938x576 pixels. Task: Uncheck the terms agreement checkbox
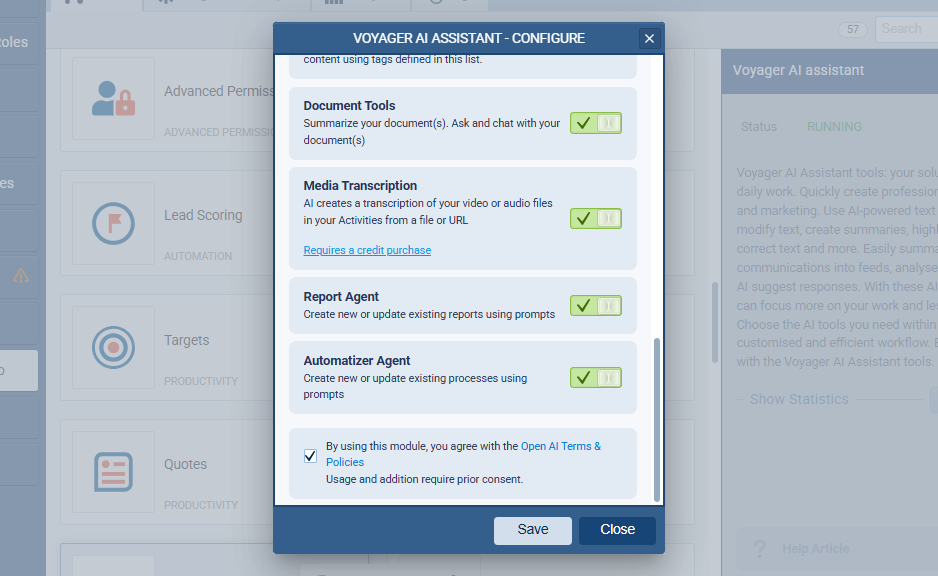tap(310, 455)
